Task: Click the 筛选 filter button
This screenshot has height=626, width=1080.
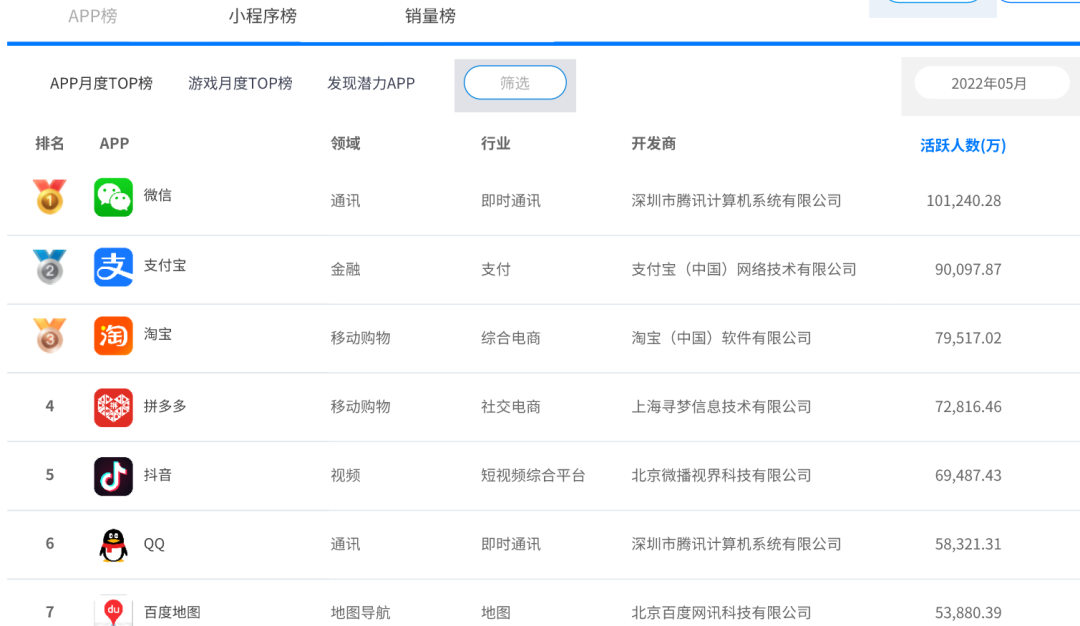Action: coord(515,83)
